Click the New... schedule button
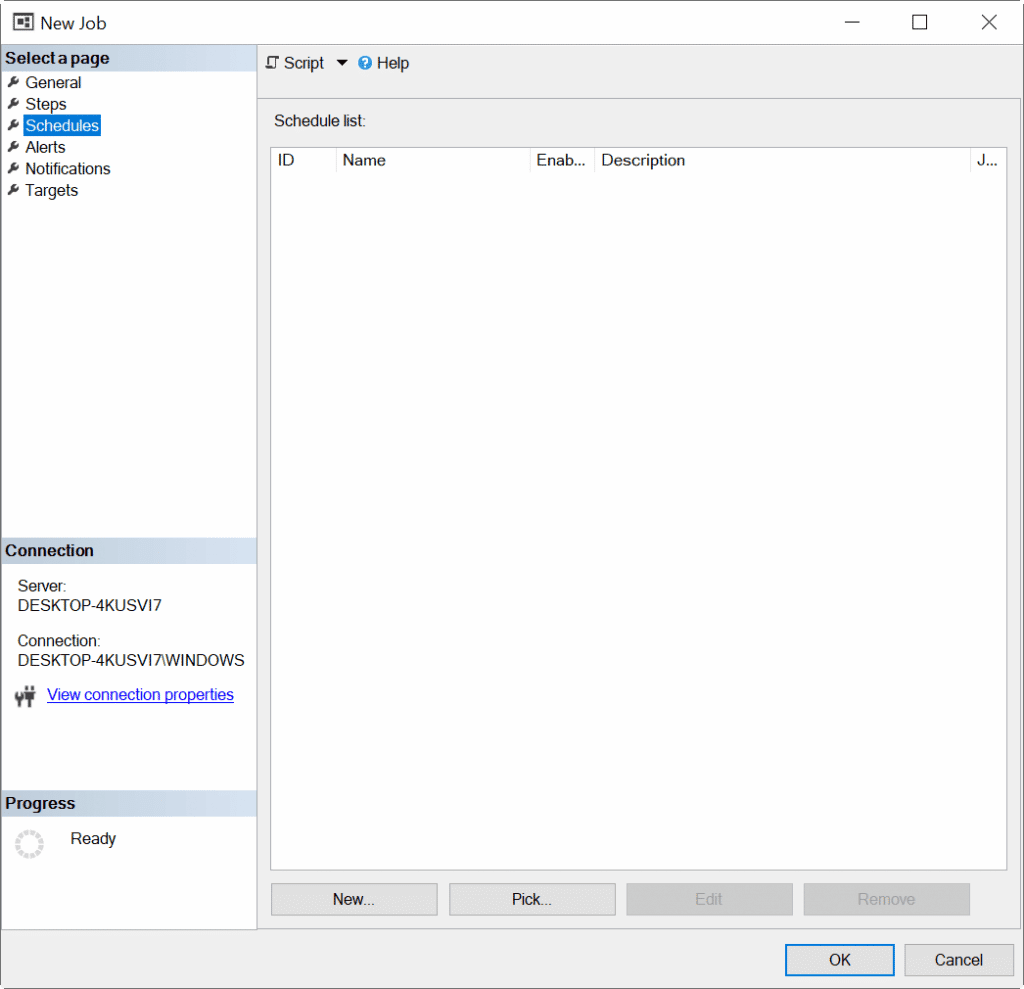The width and height of the screenshot is (1024, 989). 353,899
